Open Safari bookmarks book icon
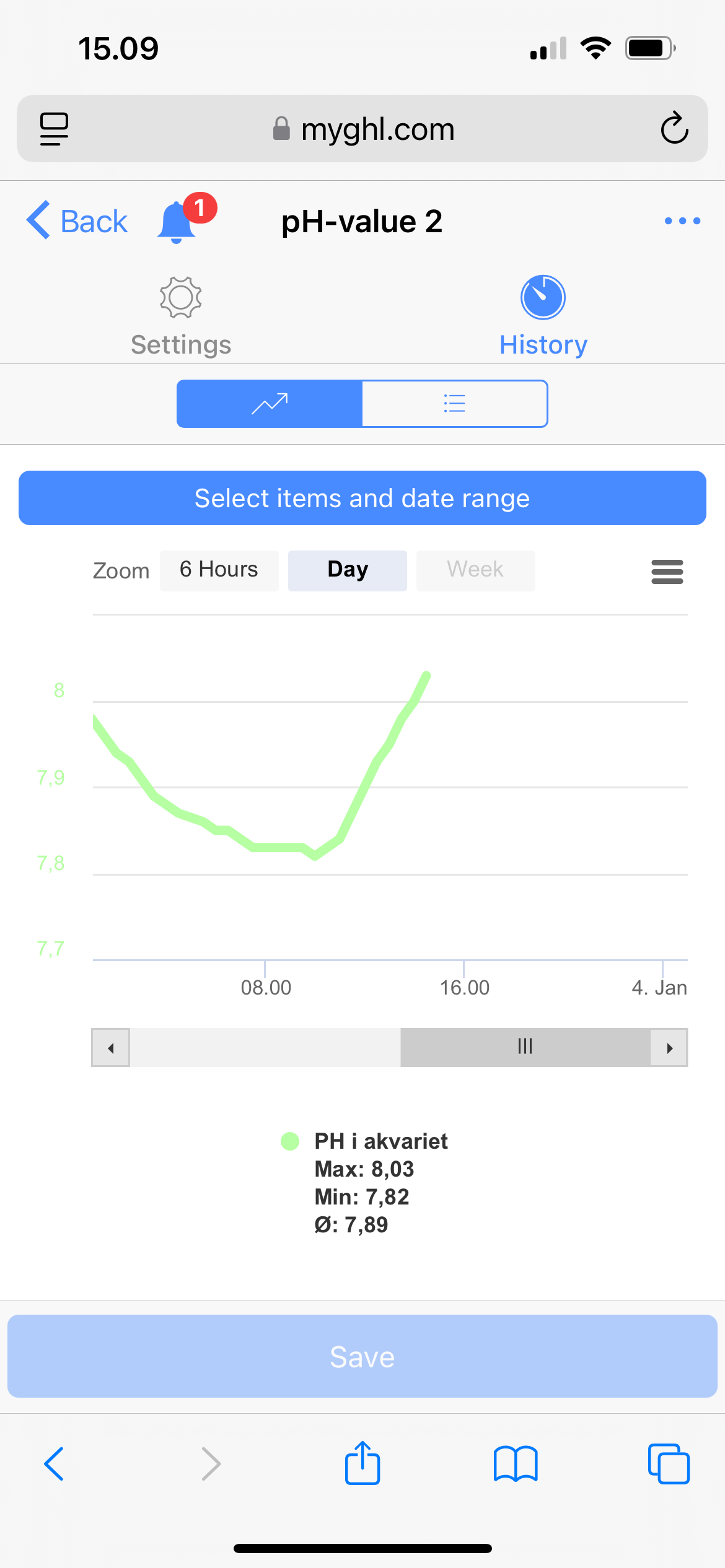Image resolution: width=725 pixels, height=1568 pixels. [x=516, y=1464]
